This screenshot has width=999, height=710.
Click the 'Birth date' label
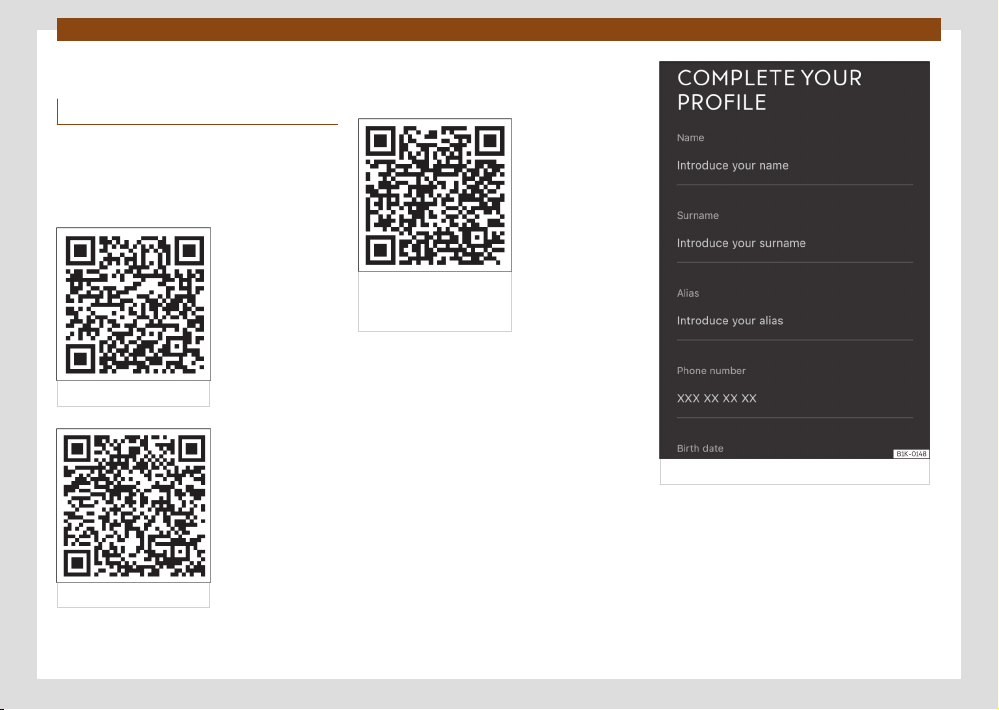[x=700, y=449]
